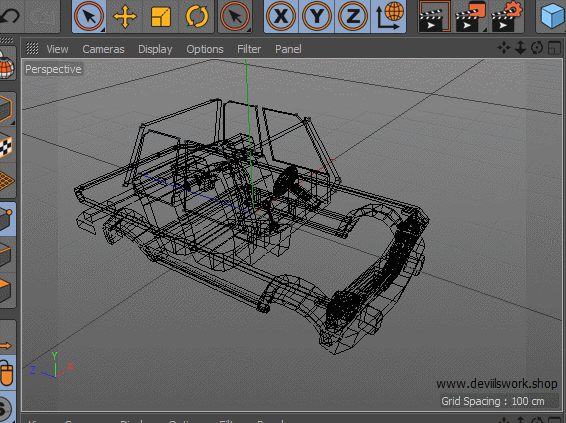Open the Filter menu

[x=249, y=49]
